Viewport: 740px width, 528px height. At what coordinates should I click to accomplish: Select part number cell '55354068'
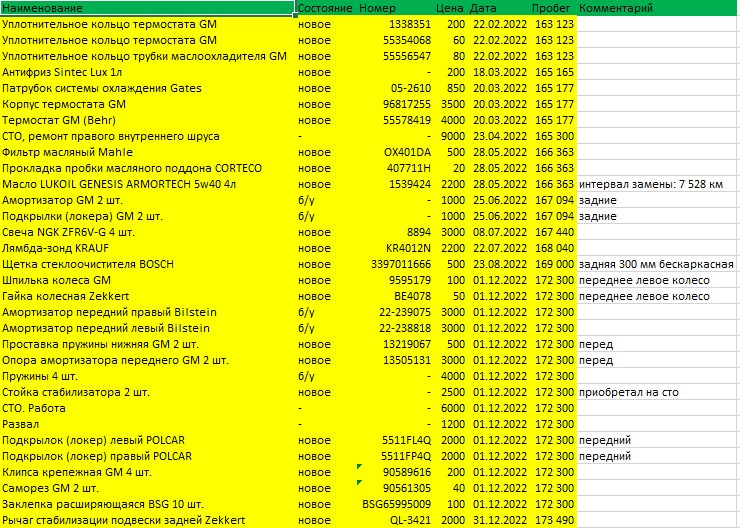tap(395, 40)
